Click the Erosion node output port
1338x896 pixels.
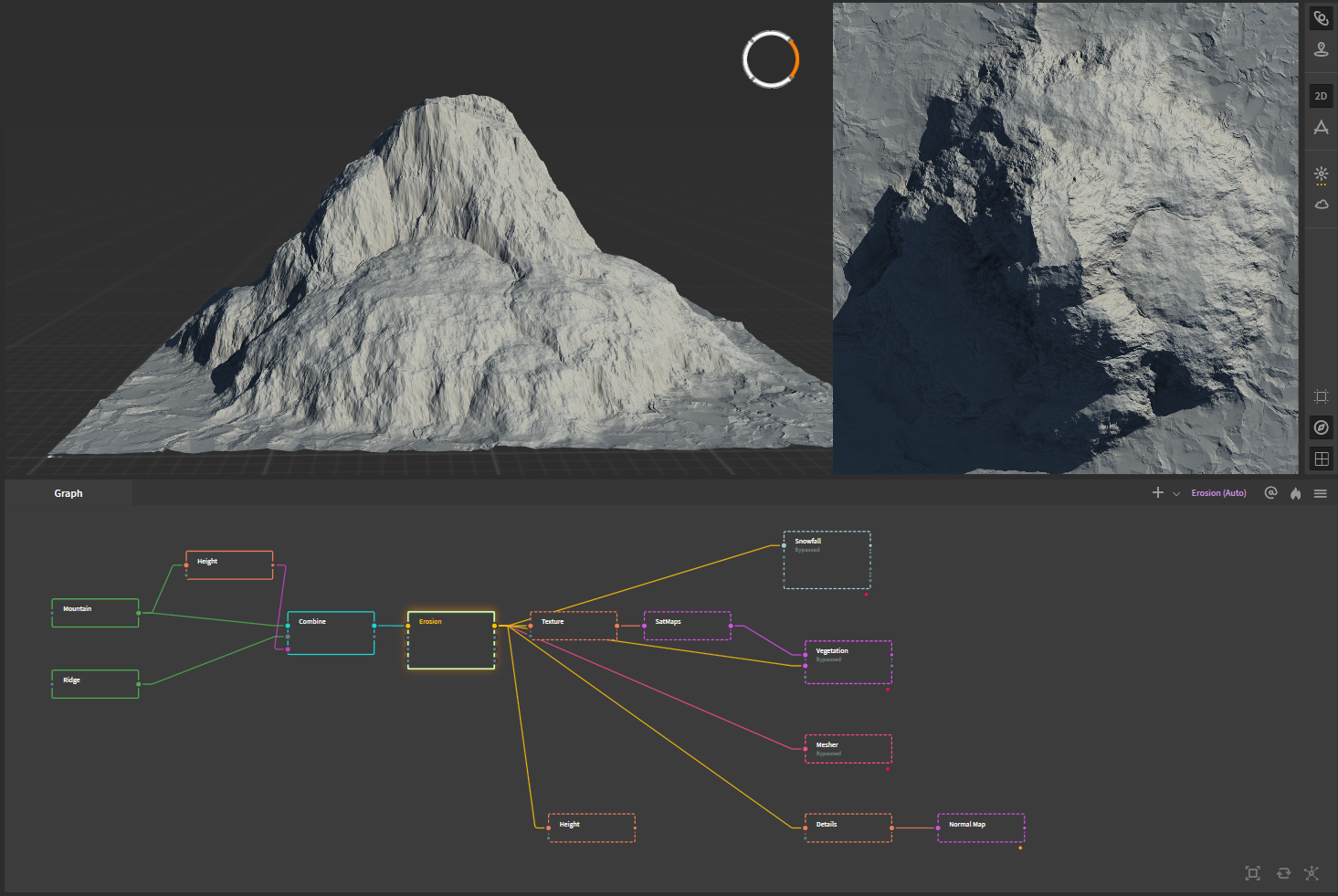[x=495, y=626]
